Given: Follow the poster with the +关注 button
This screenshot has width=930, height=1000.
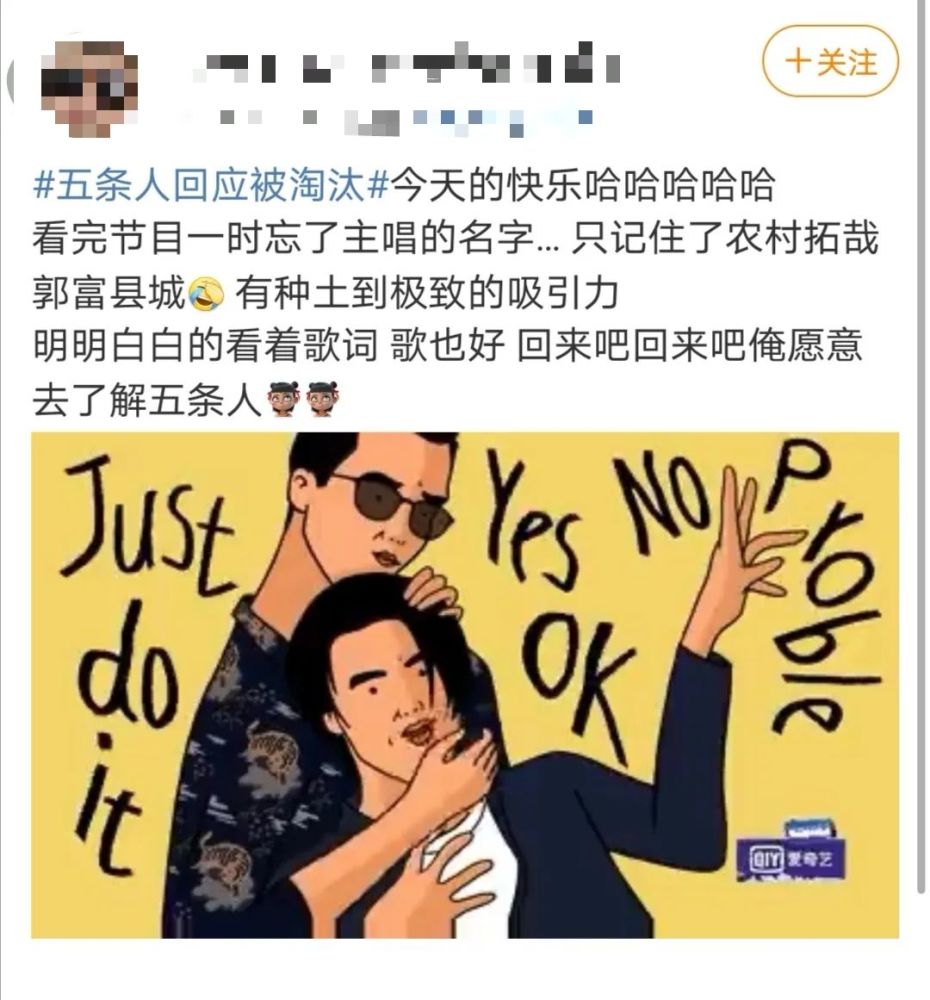Looking at the screenshot, I should tap(830, 62).
